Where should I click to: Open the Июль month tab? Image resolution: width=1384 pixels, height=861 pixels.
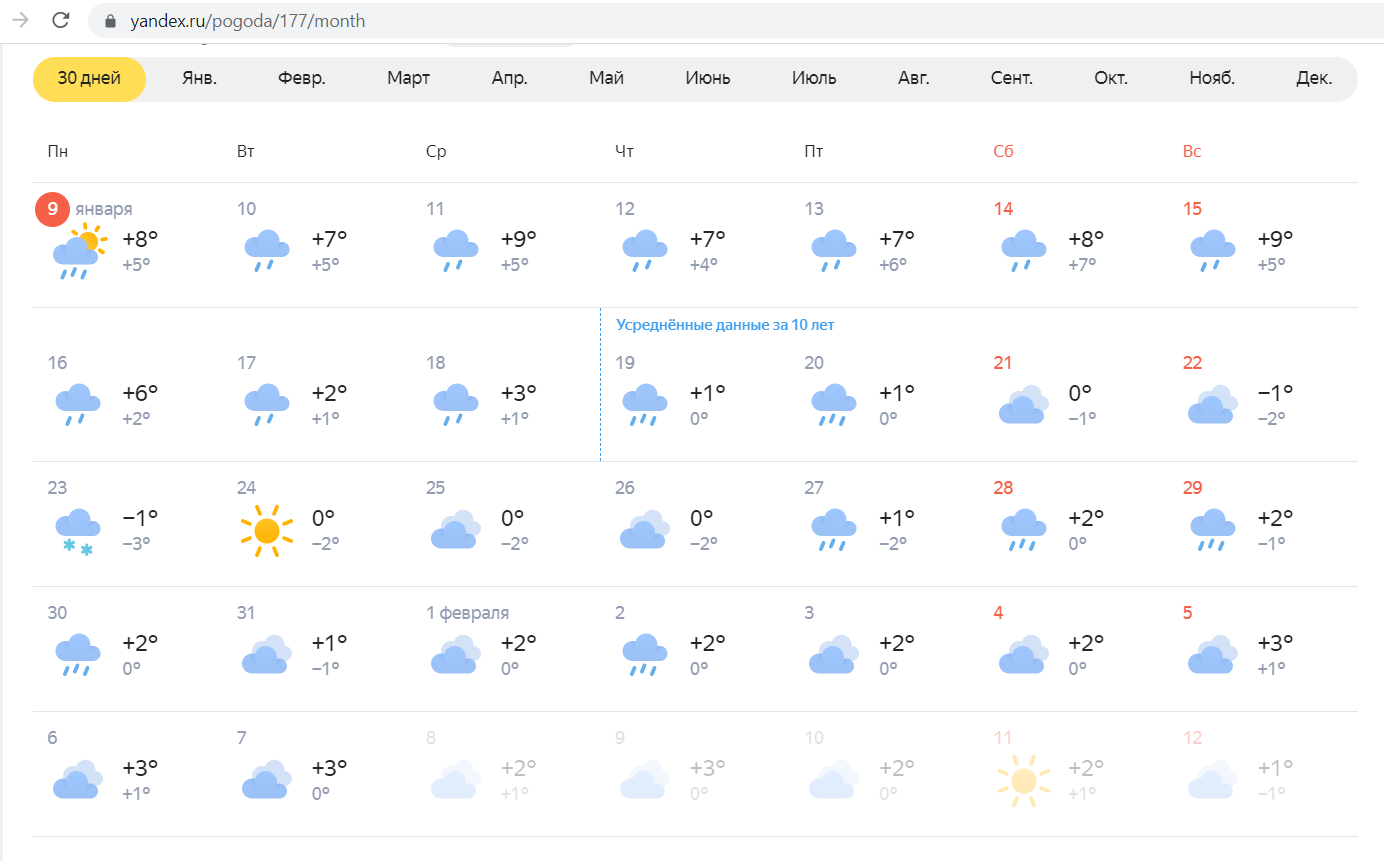click(814, 79)
